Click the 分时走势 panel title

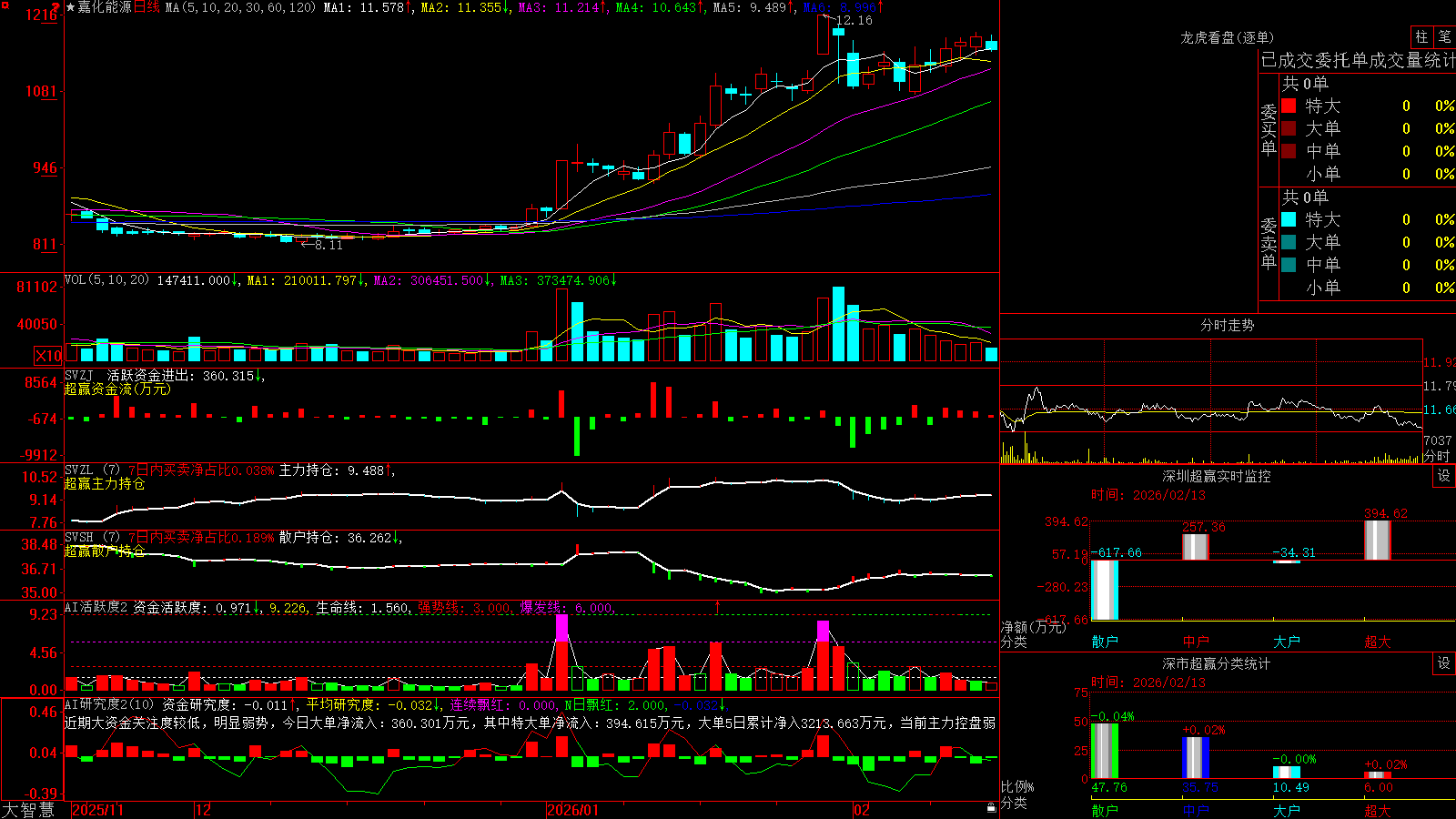coord(1227,325)
